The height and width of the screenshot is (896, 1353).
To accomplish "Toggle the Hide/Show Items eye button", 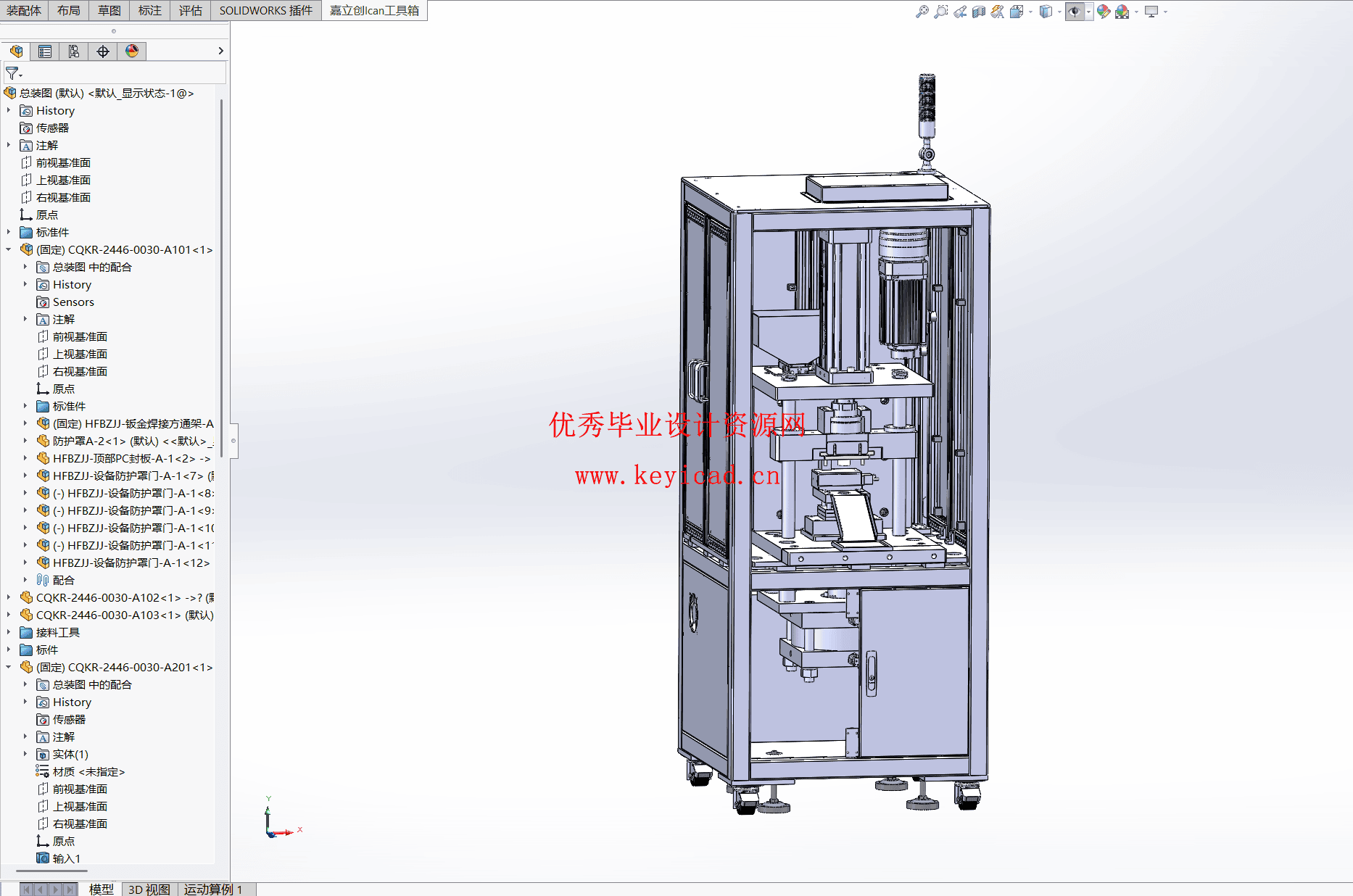I will (x=1075, y=12).
